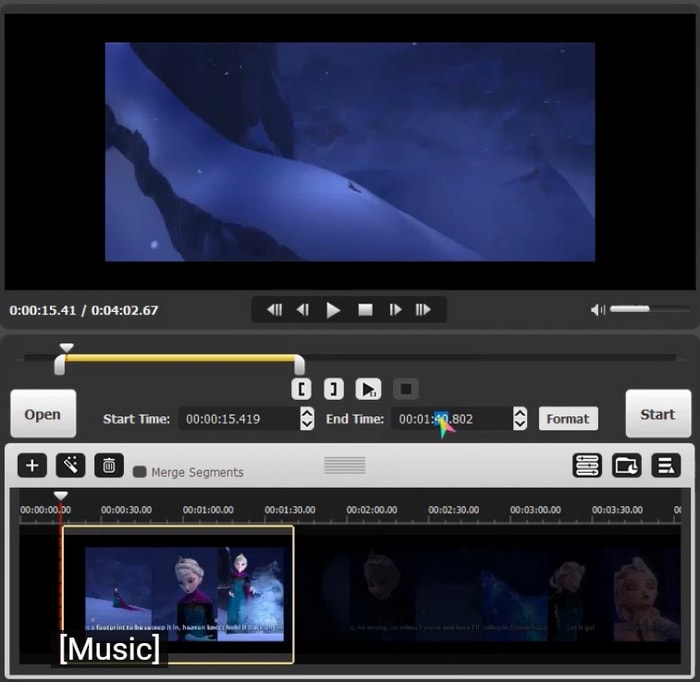The width and height of the screenshot is (700, 682).
Task: Open the output folder icon
Action: click(627, 466)
